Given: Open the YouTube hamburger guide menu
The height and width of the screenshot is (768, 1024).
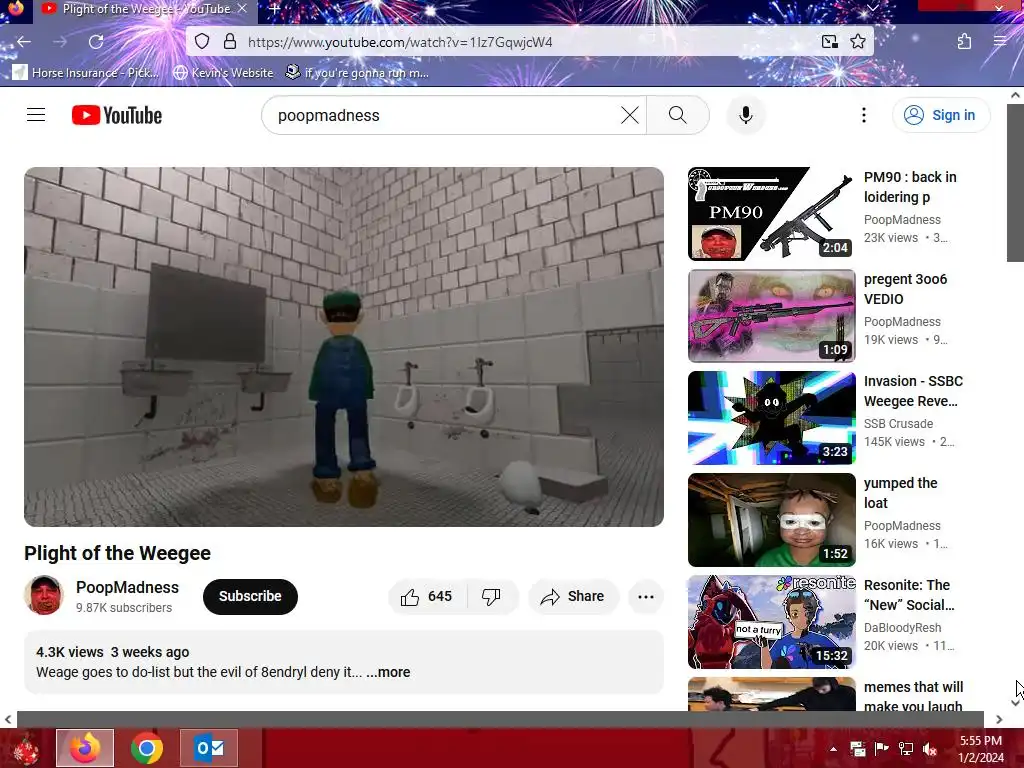Looking at the screenshot, I should tap(36, 115).
